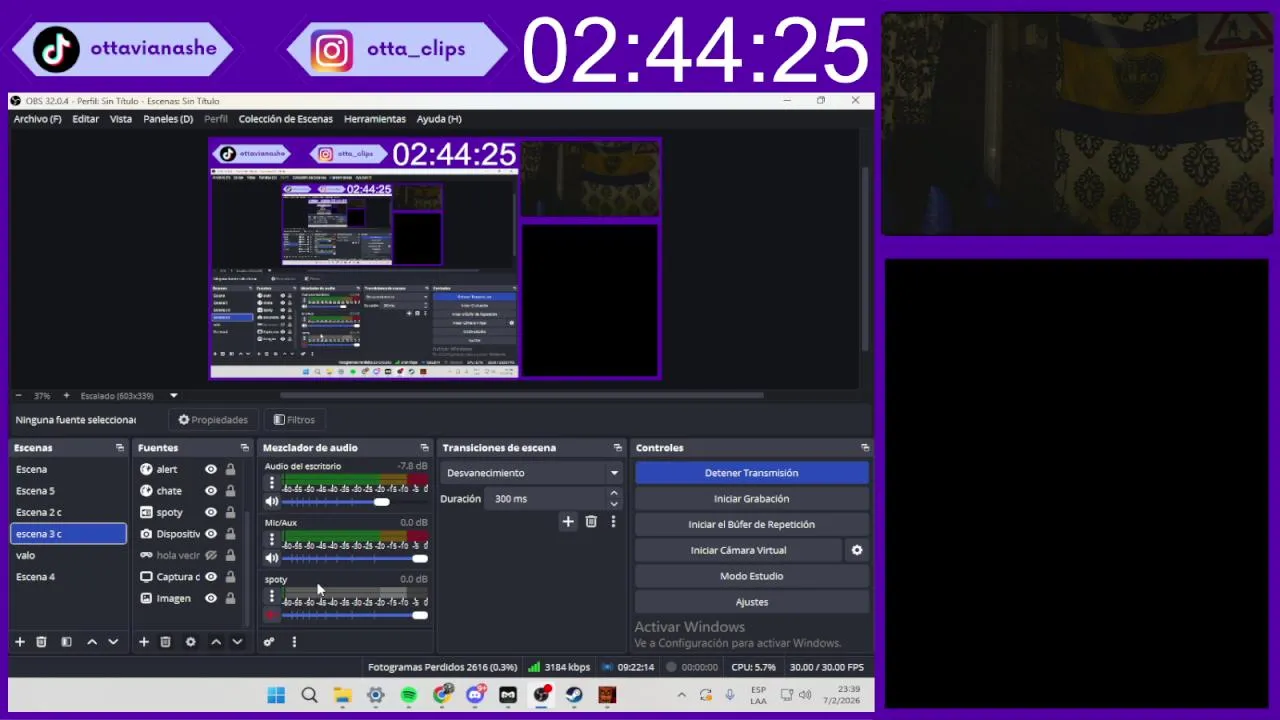Open Ajustes settings button

click(752, 602)
